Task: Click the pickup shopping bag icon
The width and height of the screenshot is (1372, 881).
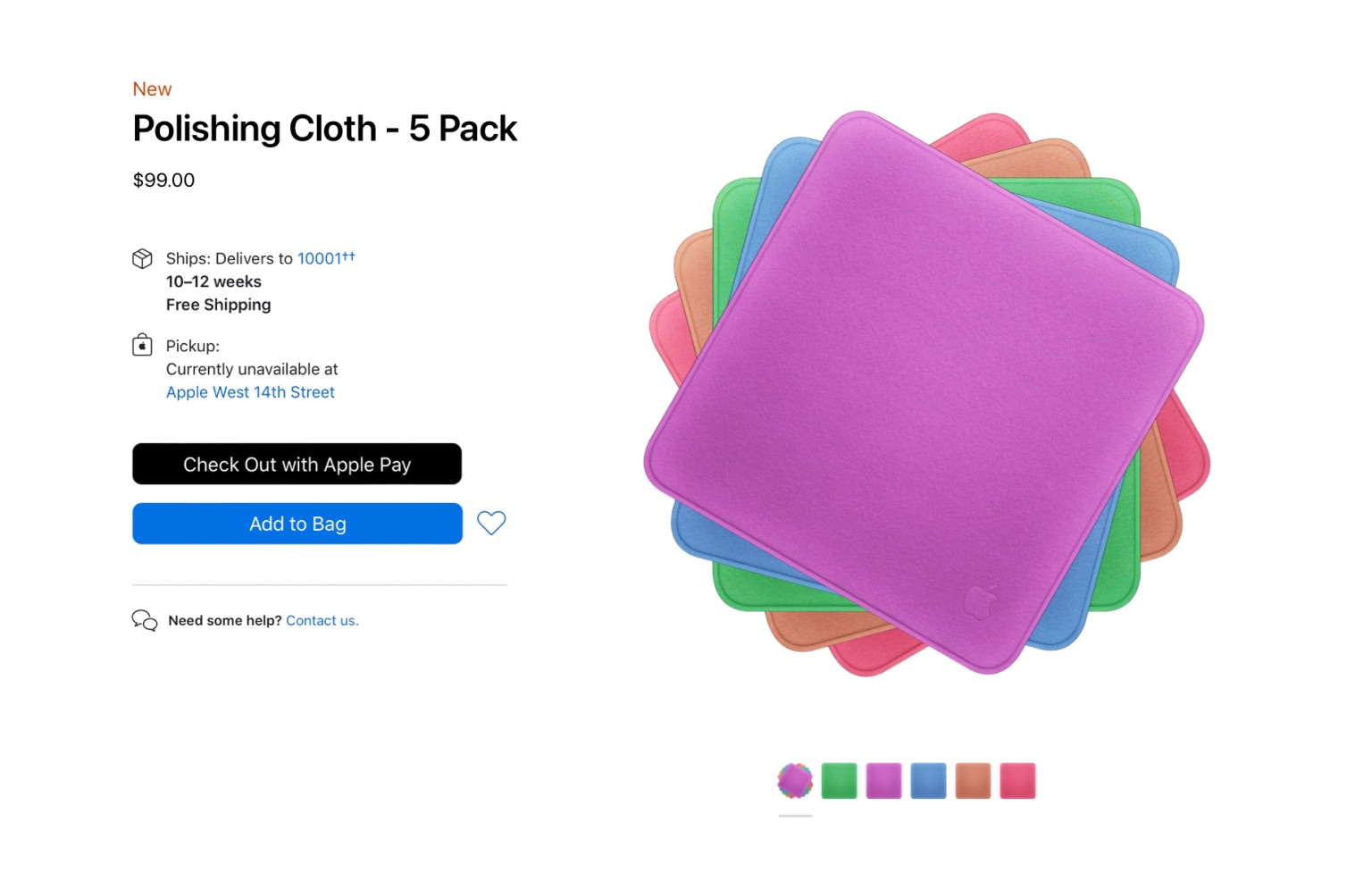Action: pyautogui.click(x=142, y=345)
